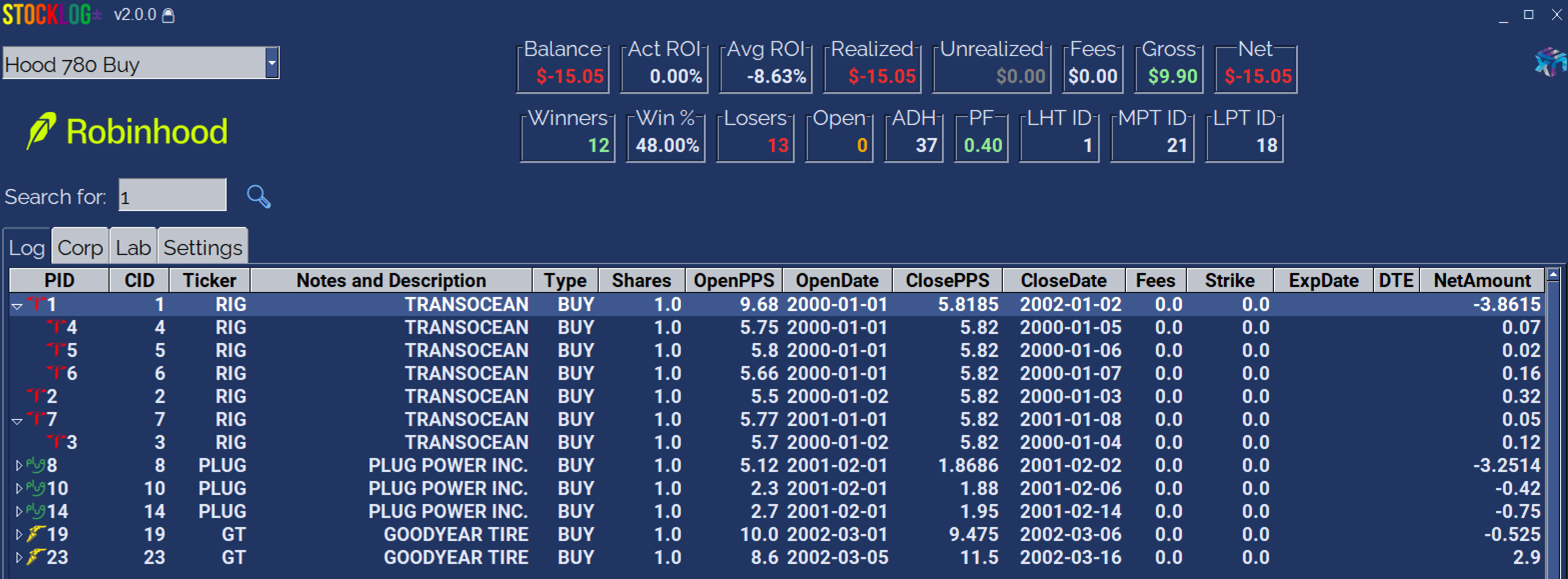
Task: Sort by the NetAmount column header
Action: coord(1481,280)
